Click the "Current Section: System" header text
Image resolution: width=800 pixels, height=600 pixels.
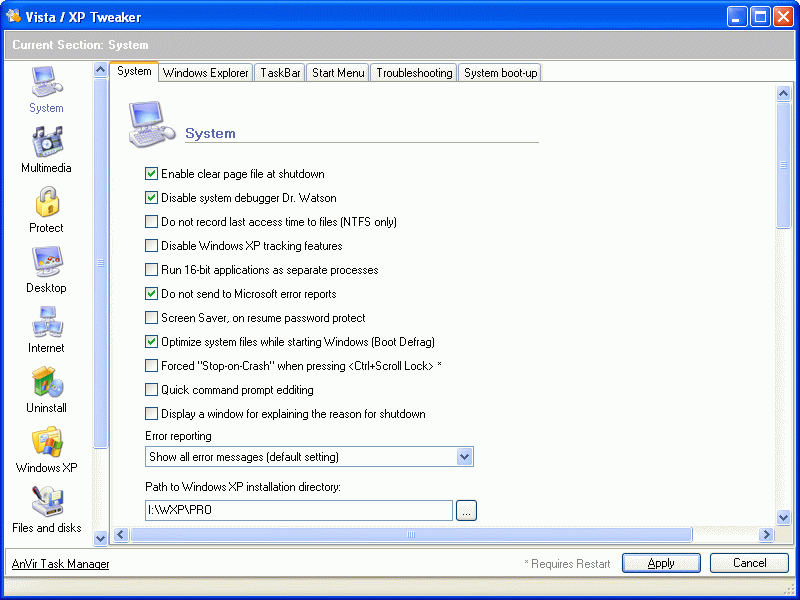80,45
